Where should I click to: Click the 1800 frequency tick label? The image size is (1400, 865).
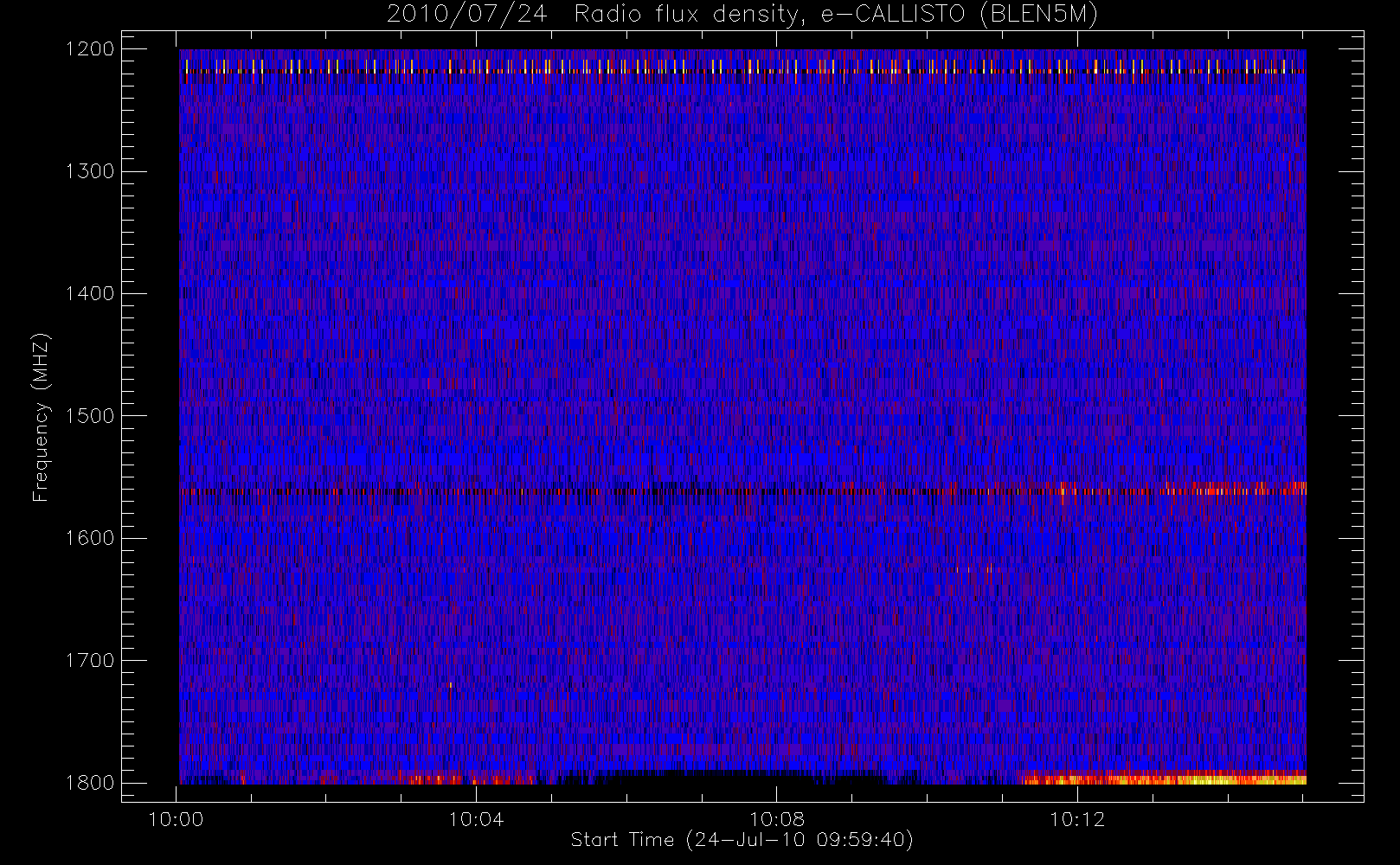(90, 782)
